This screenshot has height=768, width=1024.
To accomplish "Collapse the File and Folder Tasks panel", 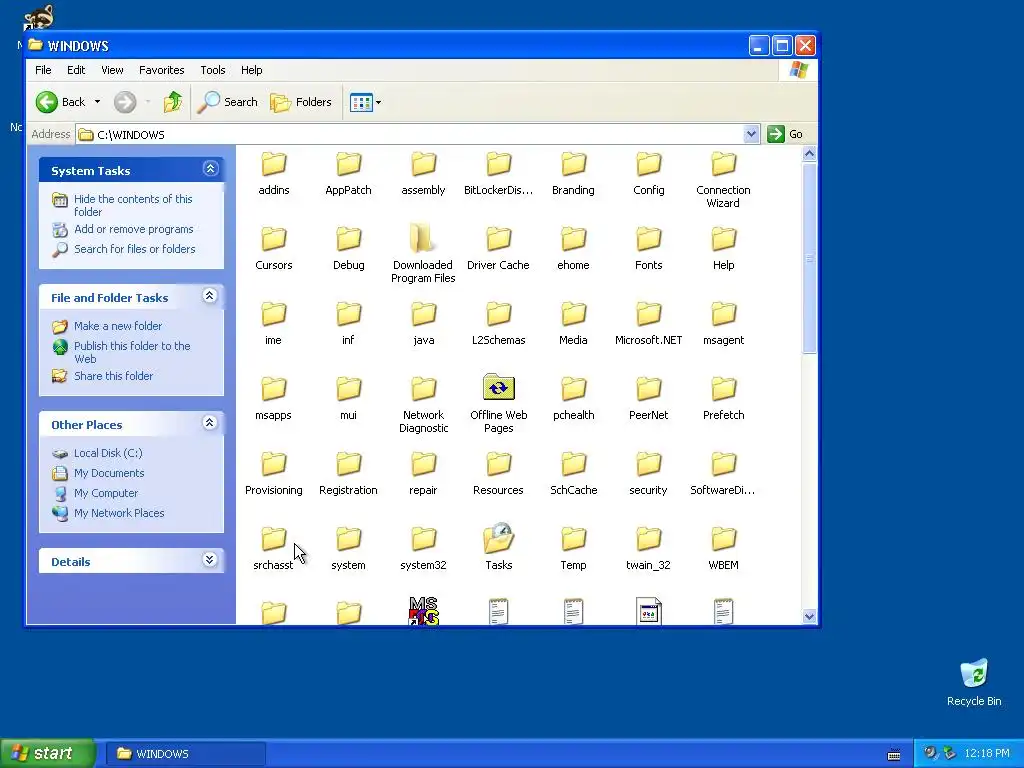I will (x=210, y=296).
